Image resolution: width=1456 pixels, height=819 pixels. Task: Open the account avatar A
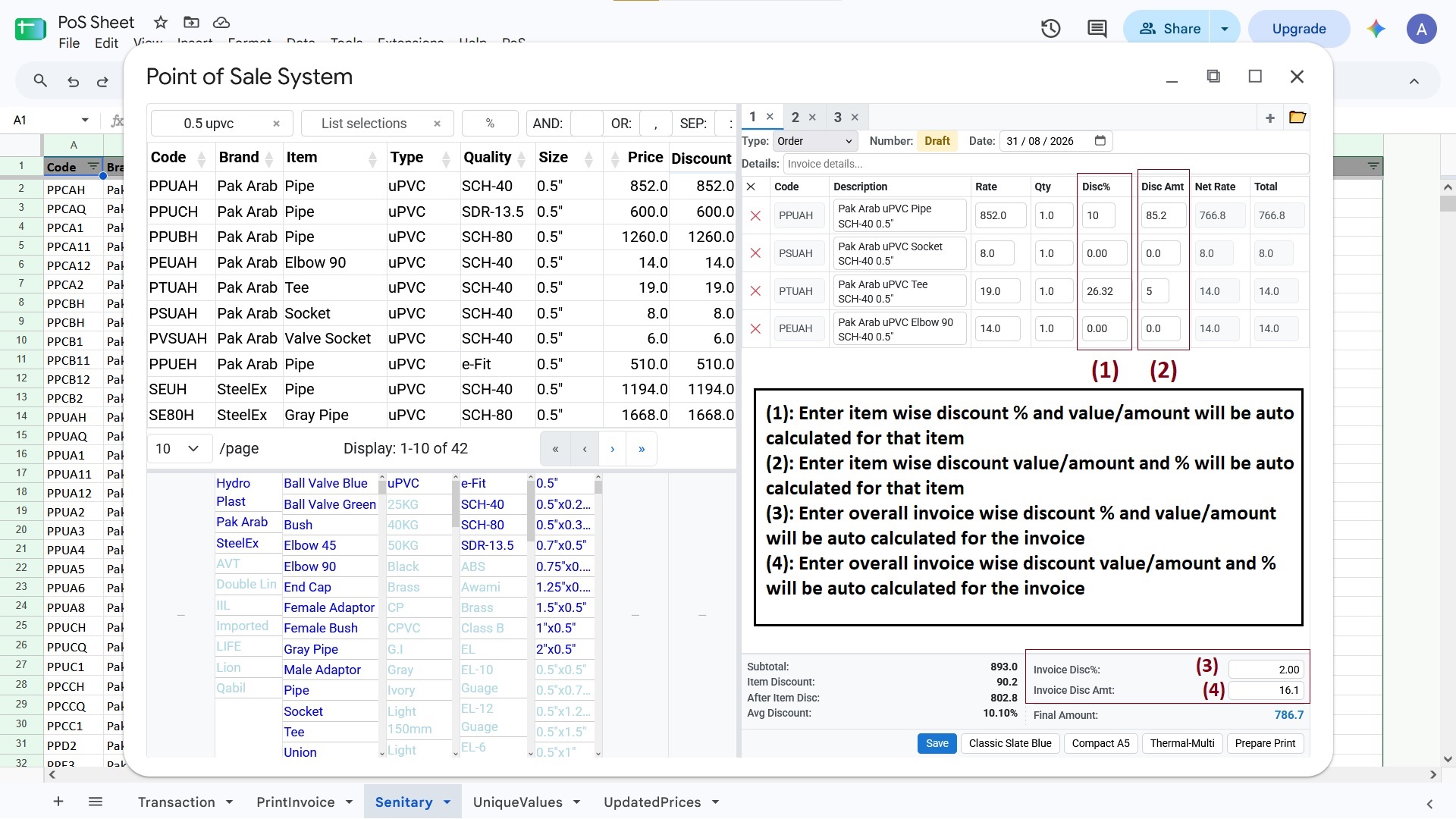point(1421,29)
